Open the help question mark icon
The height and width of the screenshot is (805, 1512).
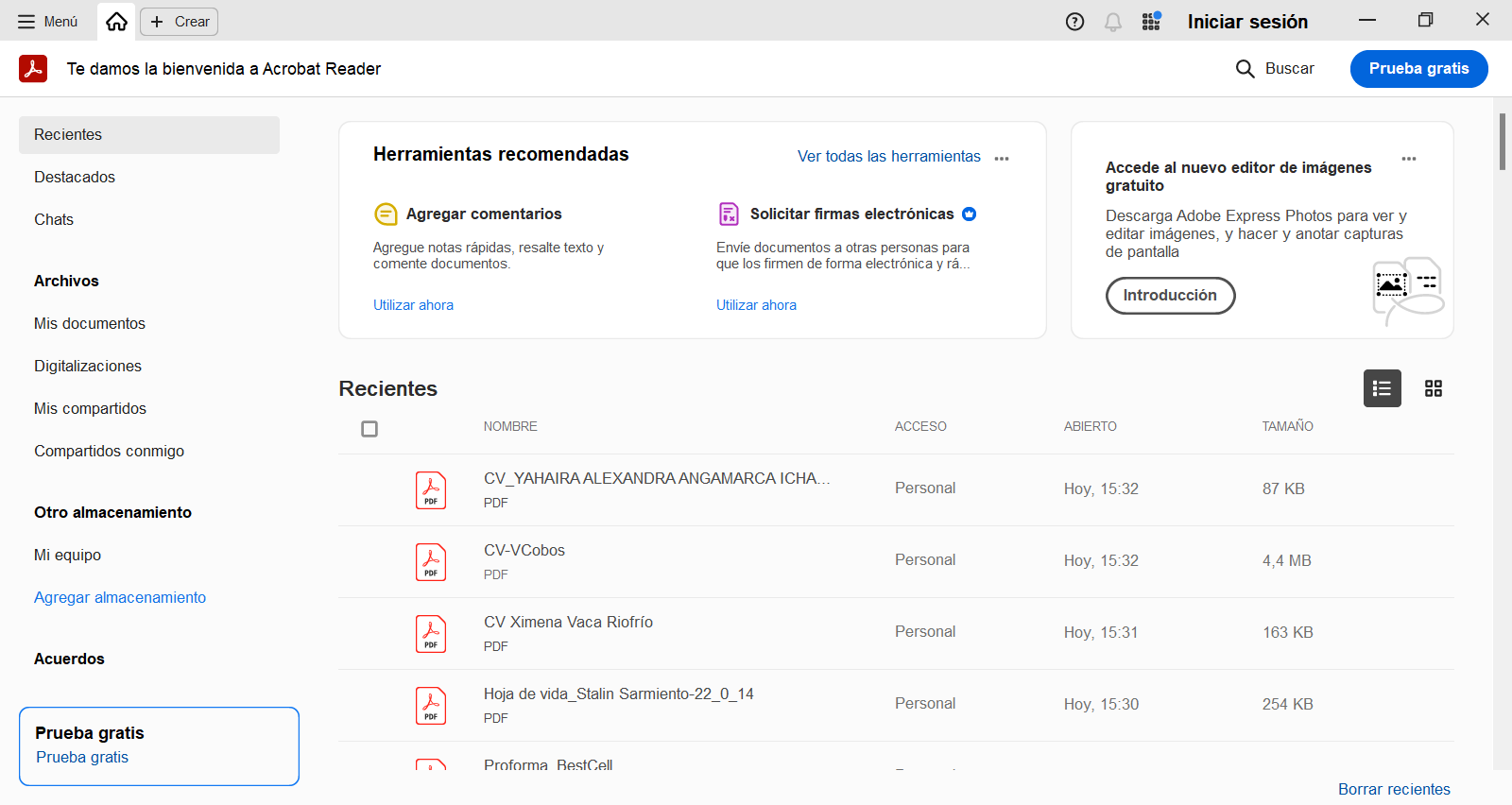click(x=1074, y=22)
